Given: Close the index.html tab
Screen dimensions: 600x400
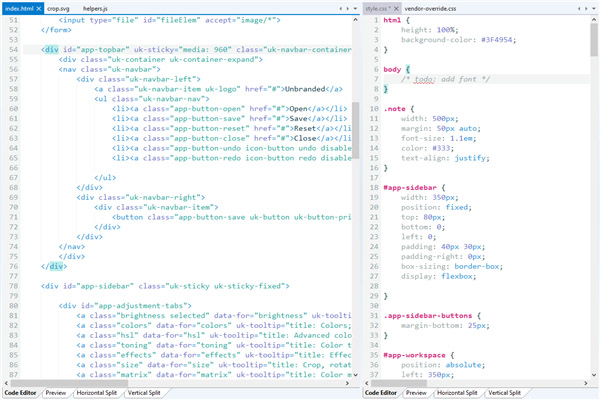Looking at the screenshot, I should (39, 8).
